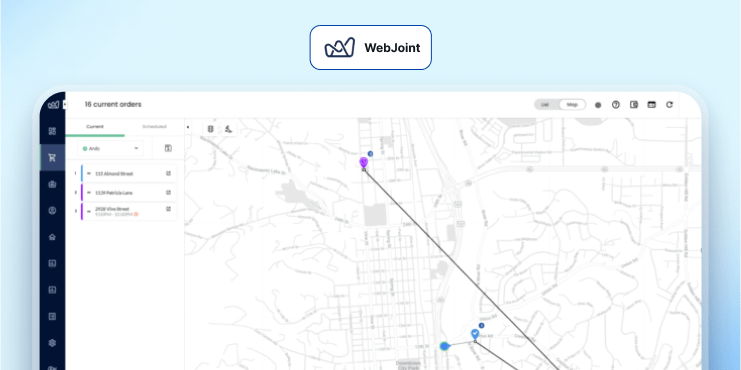The width and height of the screenshot is (741, 370).
Task: Click the WebJoint logo in the sidebar
Action: (53, 104)
